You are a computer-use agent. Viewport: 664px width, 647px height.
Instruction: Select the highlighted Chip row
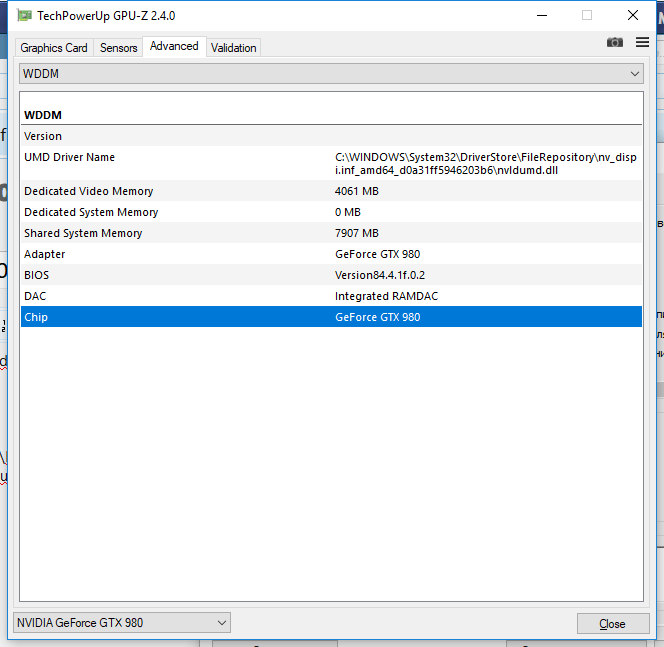[x=331, y=317]
